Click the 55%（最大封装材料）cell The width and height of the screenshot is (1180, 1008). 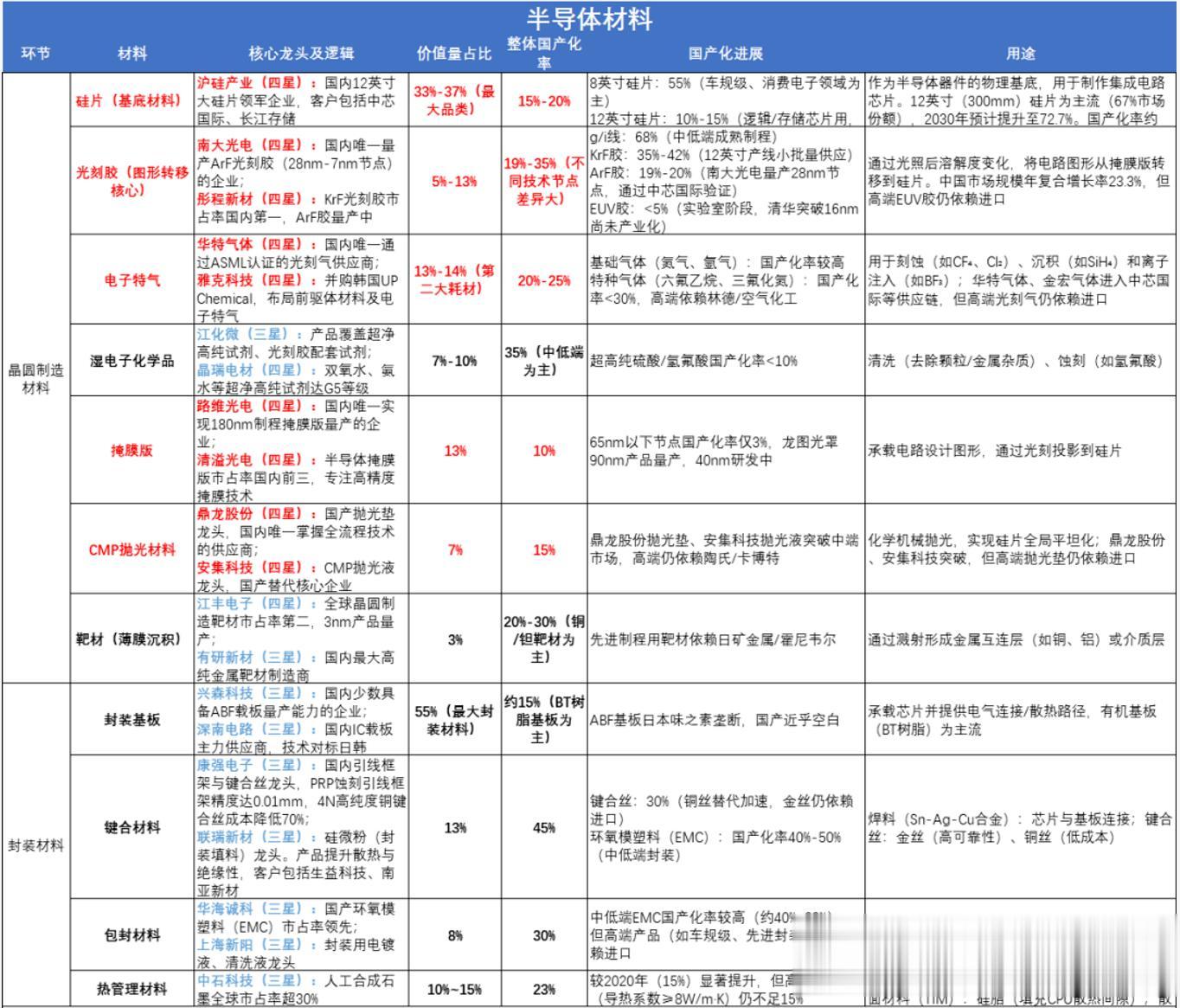pyautogui.click(x=454, y=720)
